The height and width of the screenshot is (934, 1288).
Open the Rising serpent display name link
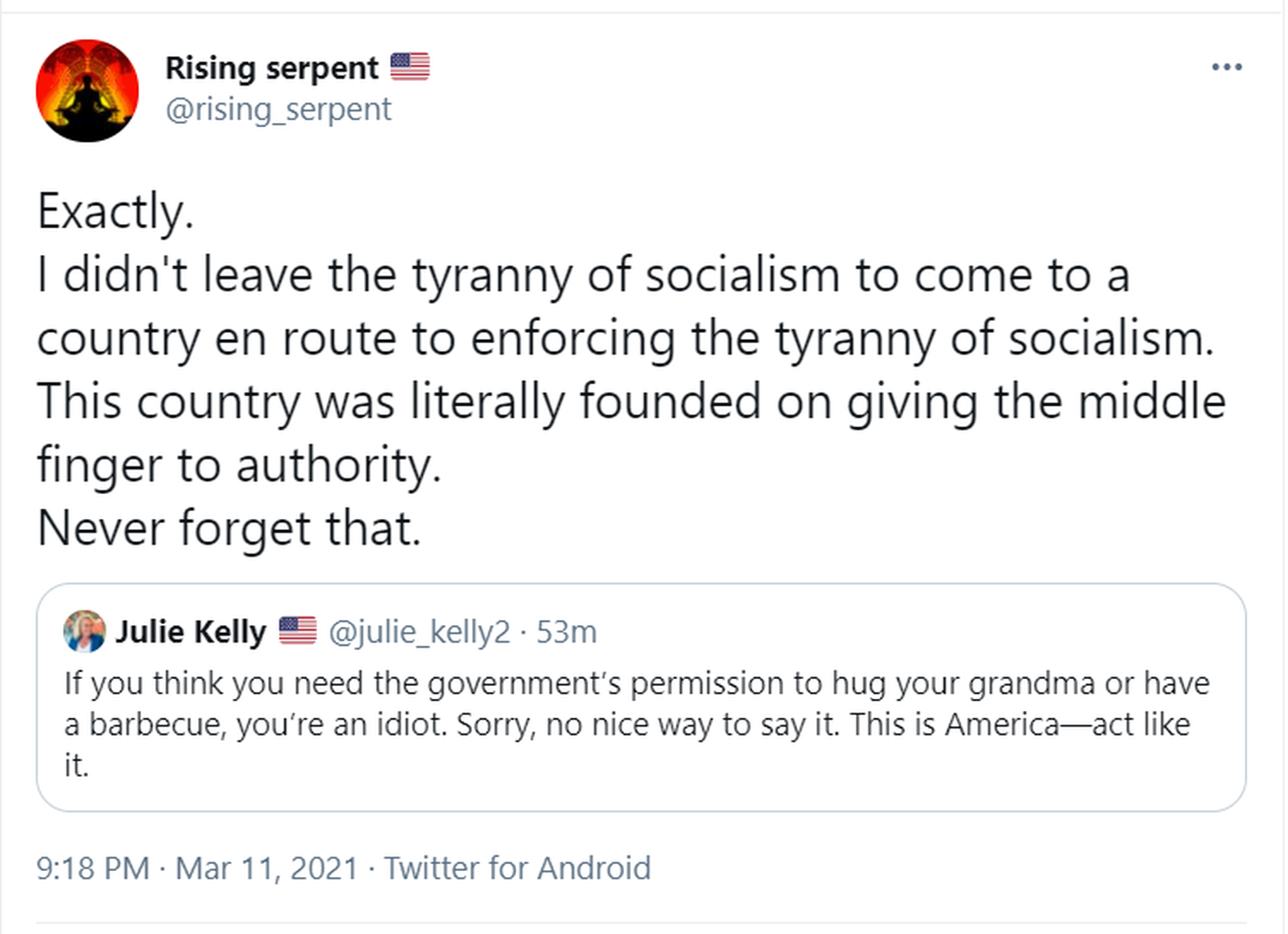(271, 67)
